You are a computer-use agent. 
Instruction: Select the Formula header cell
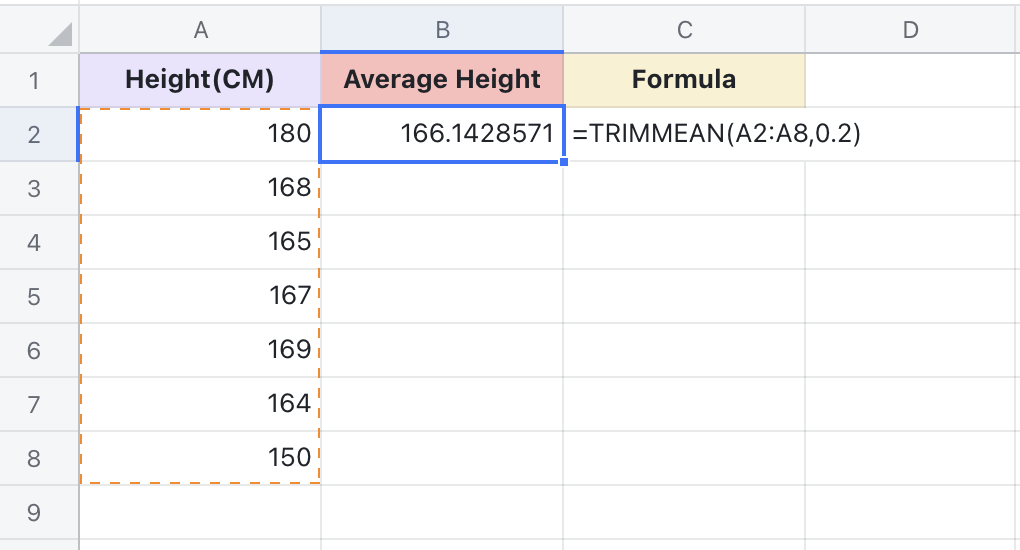click(x=684, y=80)
